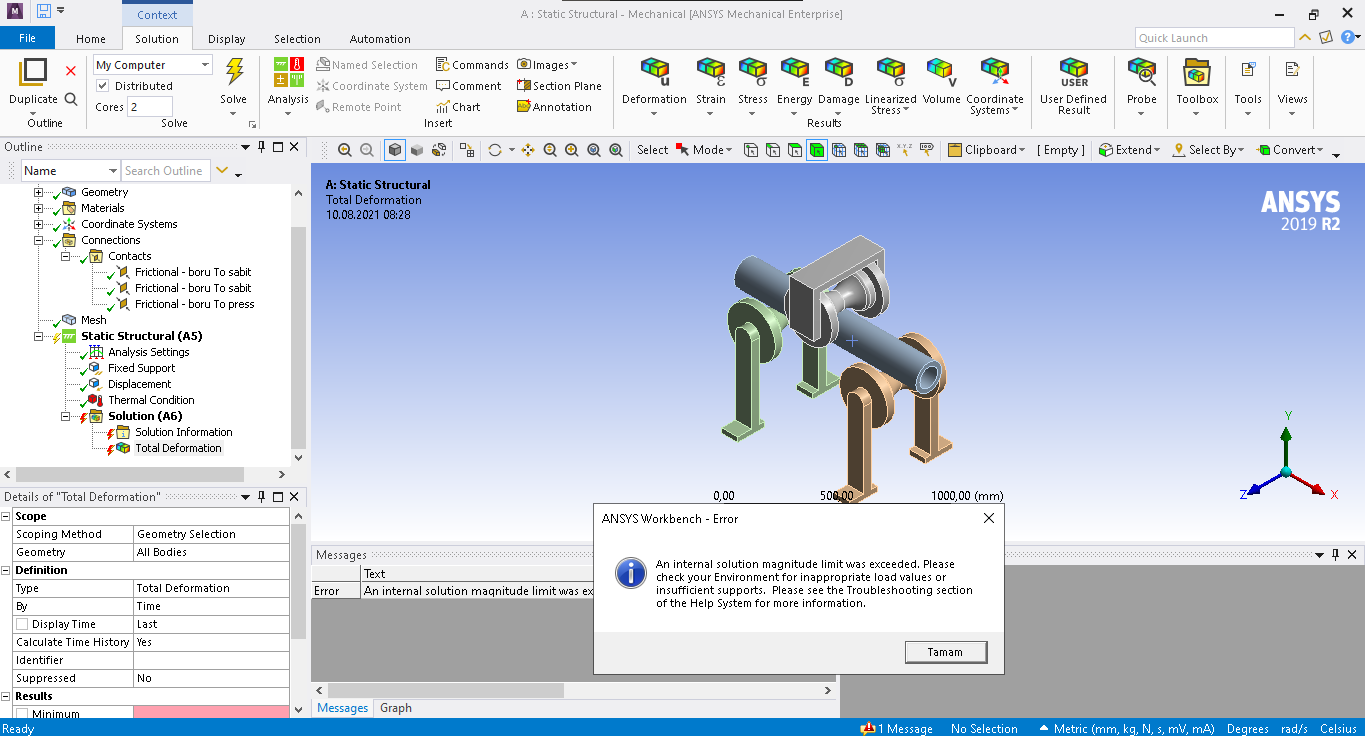The width and height of the screenshot is (1365, 736).
Task: Toggle the Distributed checkbox
Action: 102,86
